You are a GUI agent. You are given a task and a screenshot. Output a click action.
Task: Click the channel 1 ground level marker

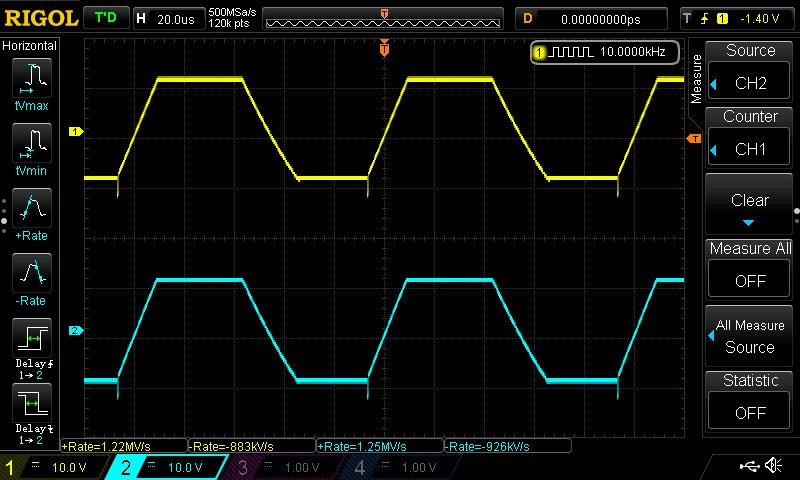tap(76, 132)
